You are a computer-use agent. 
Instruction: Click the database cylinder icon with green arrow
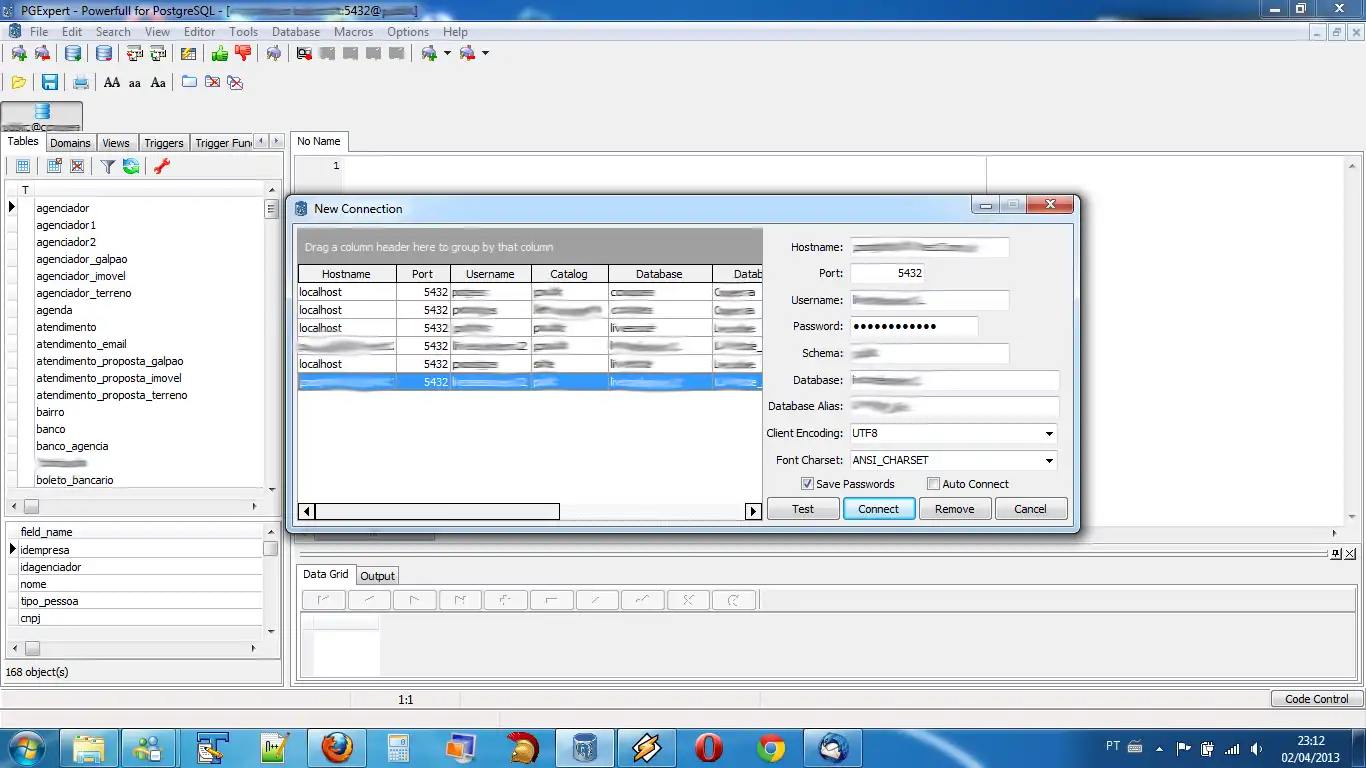[x=73, y=53]
